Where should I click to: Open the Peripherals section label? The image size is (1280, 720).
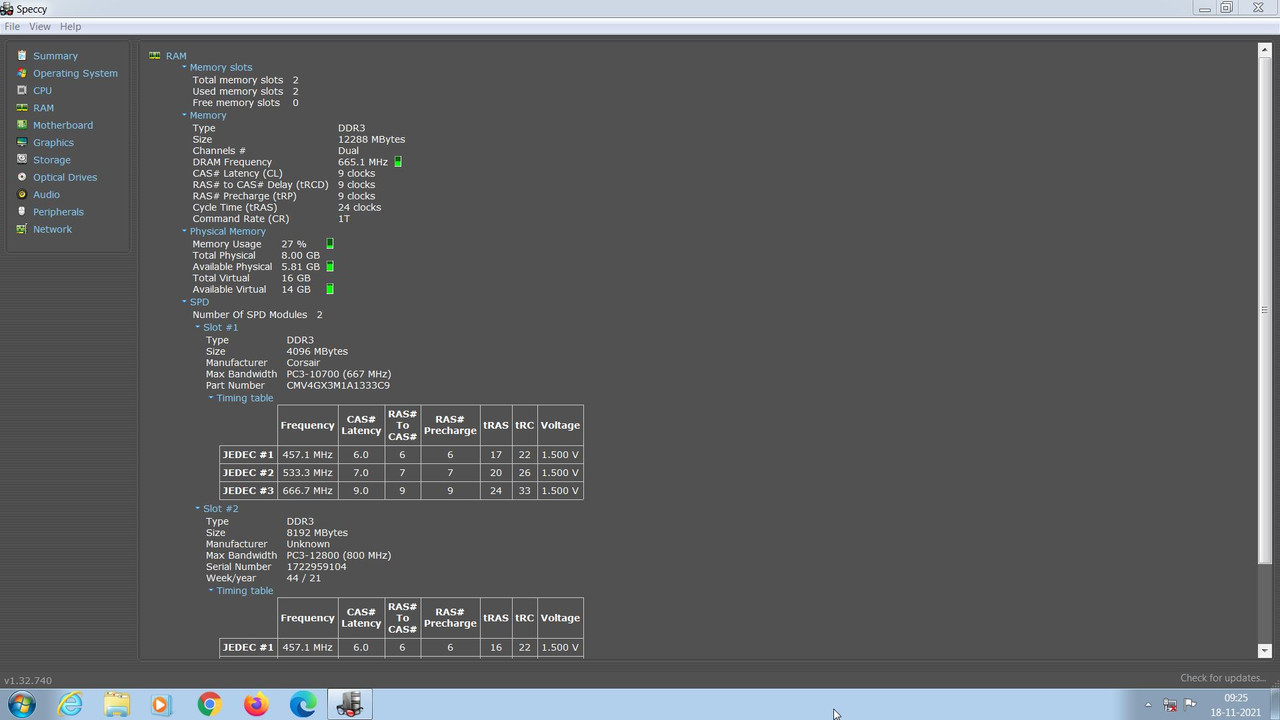58,212
